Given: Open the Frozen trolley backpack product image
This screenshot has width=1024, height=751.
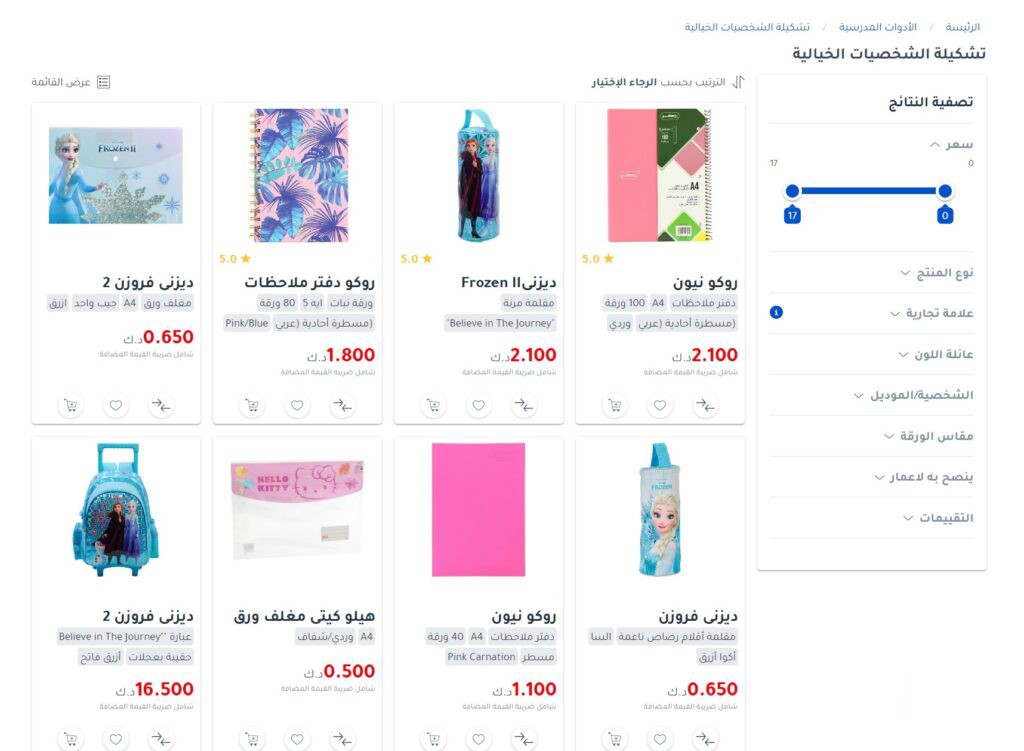Looking at the screenshot, I should [x=116, y=510].
